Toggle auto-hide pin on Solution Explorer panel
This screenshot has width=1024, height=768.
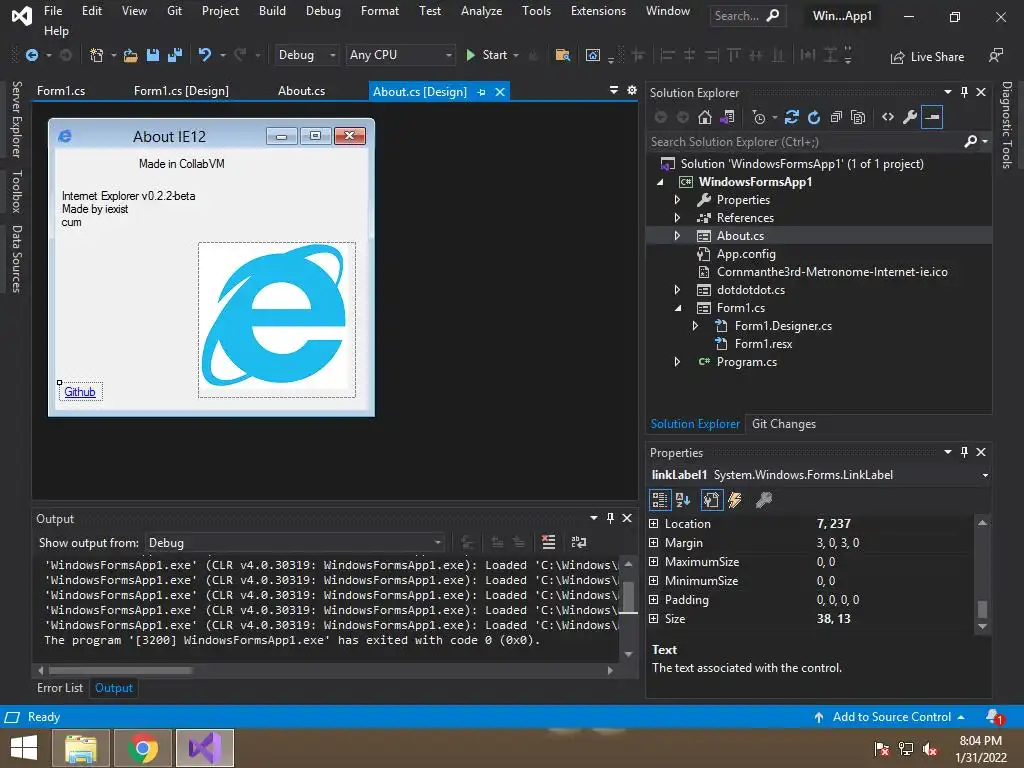[964, 92]
